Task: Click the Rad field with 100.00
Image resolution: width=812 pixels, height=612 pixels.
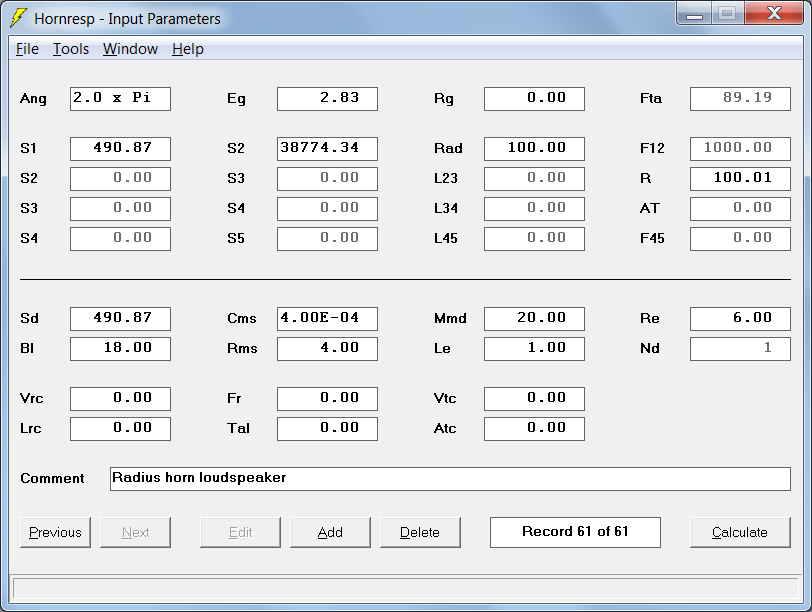Action: click(534, 149)
